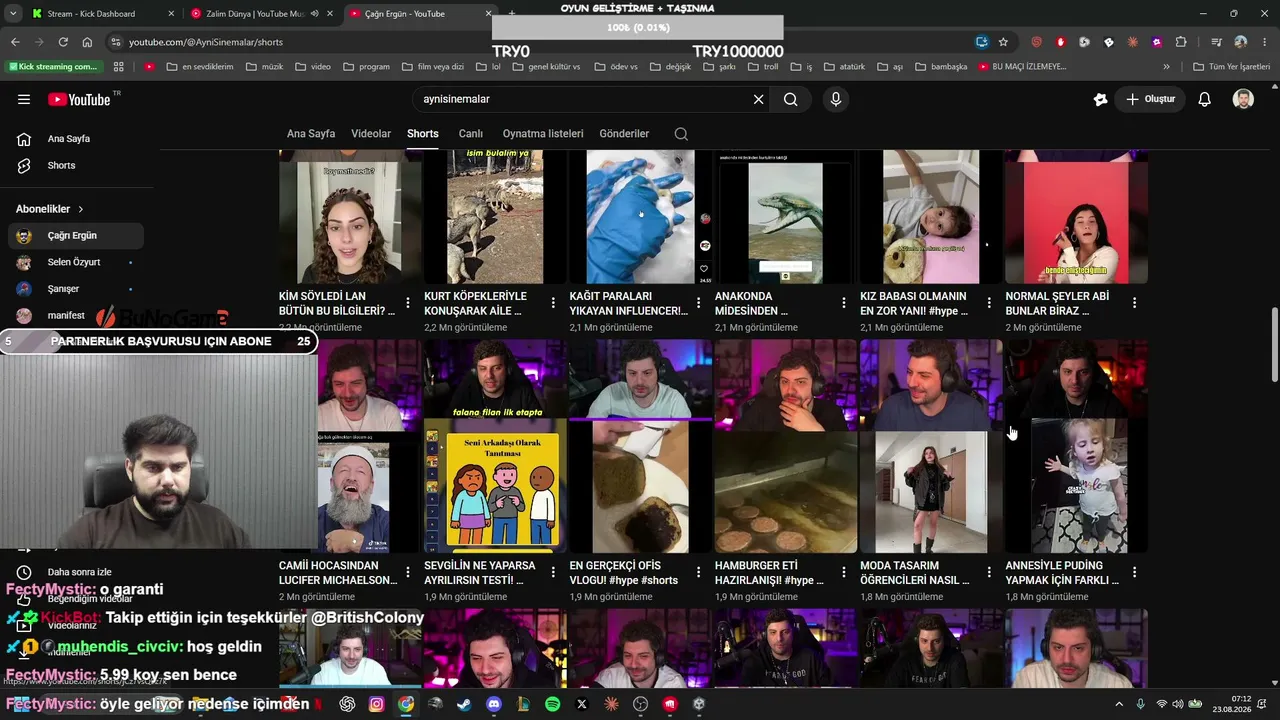
Task: Go back in browser history
Action: (15, 42)
